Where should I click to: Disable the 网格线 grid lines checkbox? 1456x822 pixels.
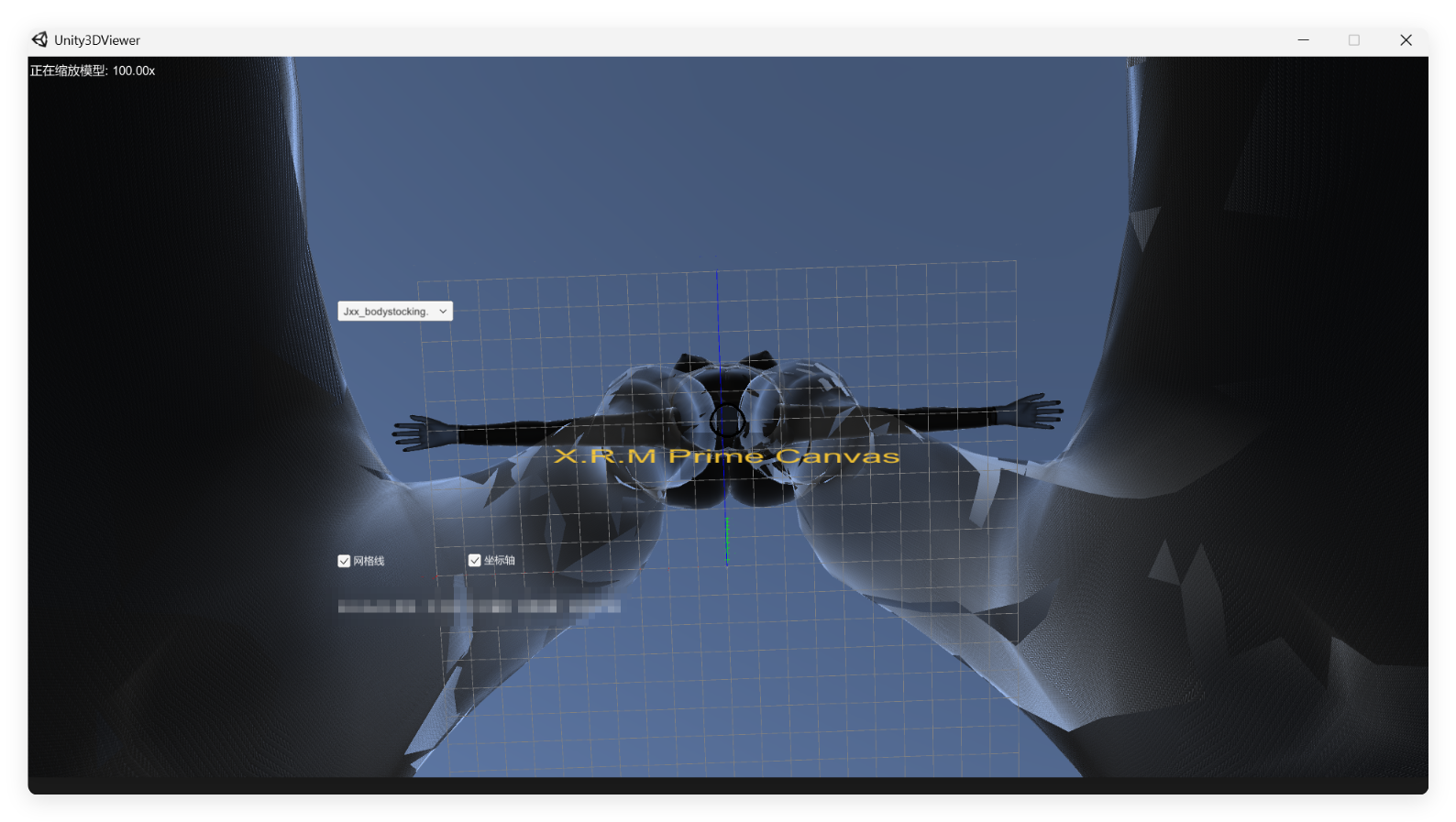tap(345, 561)
